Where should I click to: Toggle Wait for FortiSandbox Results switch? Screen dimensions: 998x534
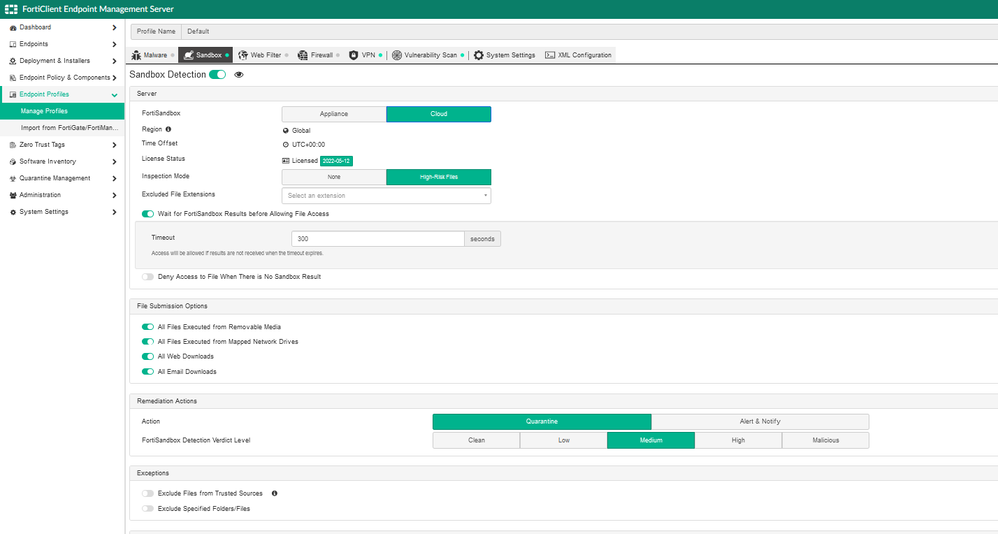[148, 214]
